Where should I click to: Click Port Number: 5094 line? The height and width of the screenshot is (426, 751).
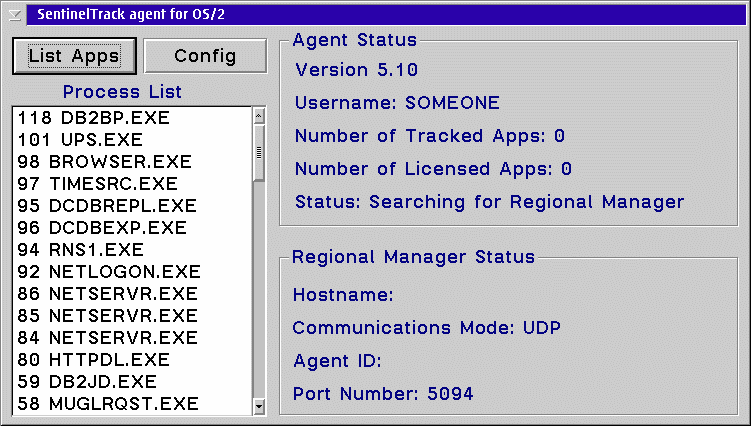click(x=383, y=394)
